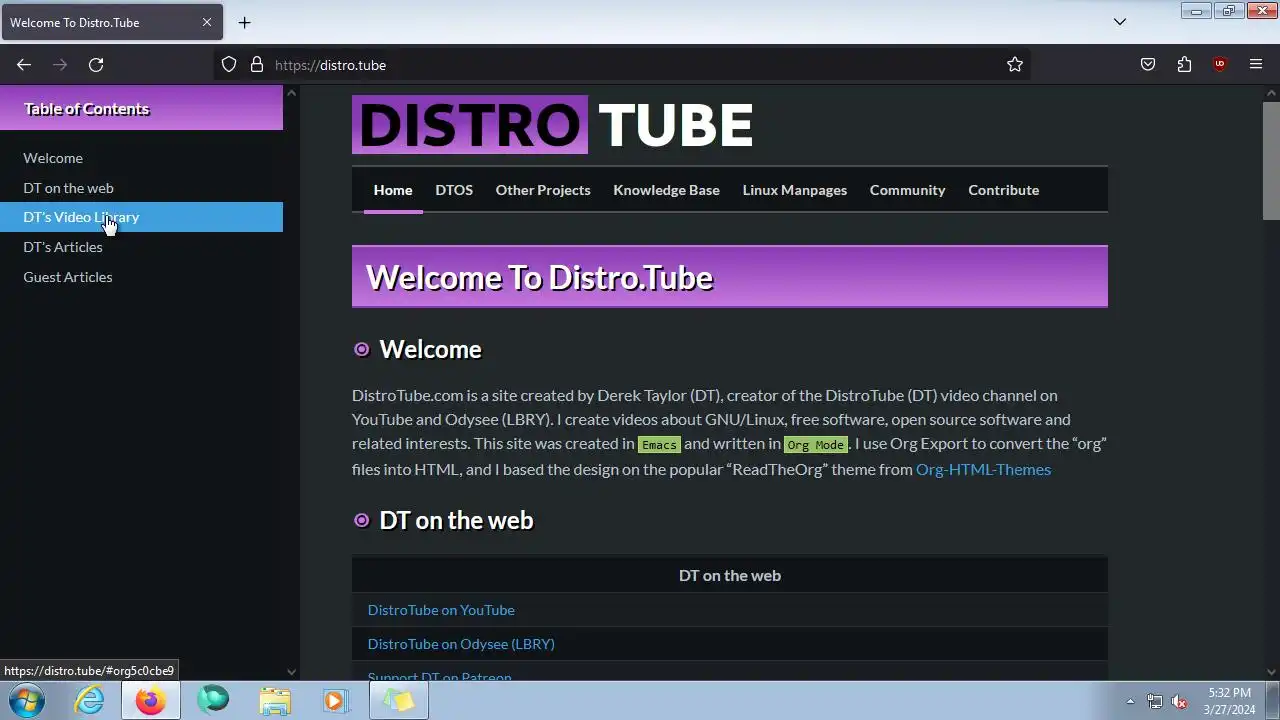Screen dimensions: 1280x720
Task: Open the Knowledge Base menu item
Action: coord(666,190)
